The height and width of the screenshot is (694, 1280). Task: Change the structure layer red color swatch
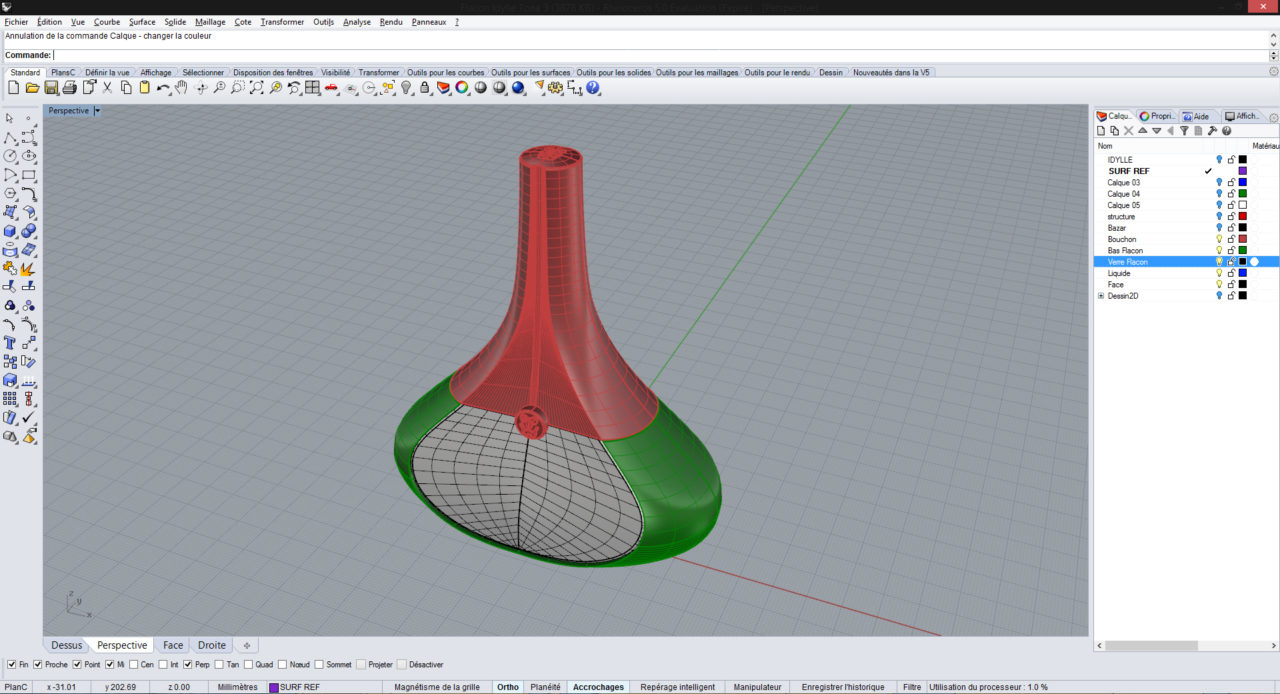pyautogui.click(x=1243, y=217)
